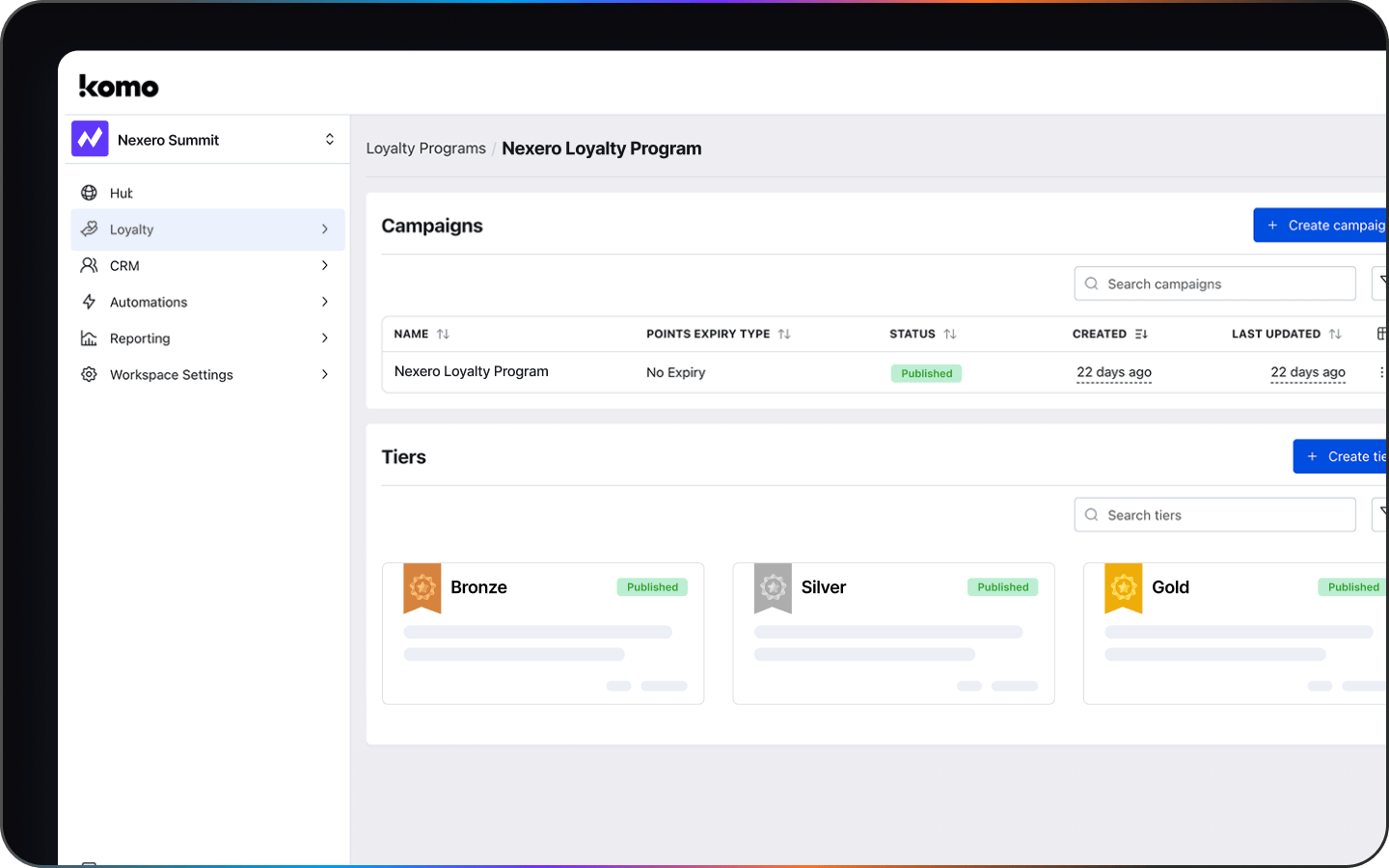The width and height of the screenshot is (1389, 868).
Task: Expand the Automations submenu chevron
Action: coord(325,302)
